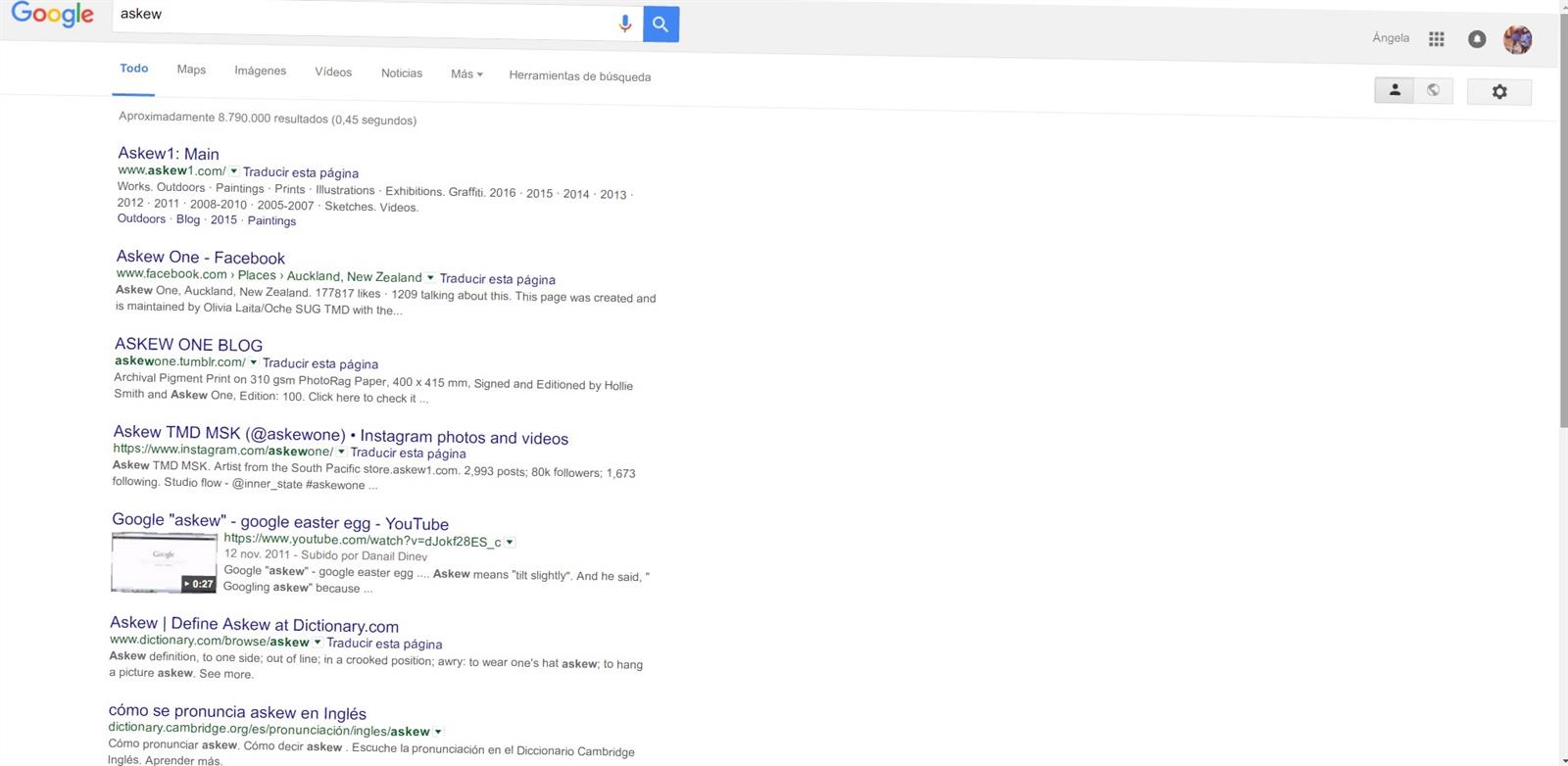The width and height of the screenshot is (1568, 766).
Task: Open Google notifications bell
Action: tap(1477, 39)
